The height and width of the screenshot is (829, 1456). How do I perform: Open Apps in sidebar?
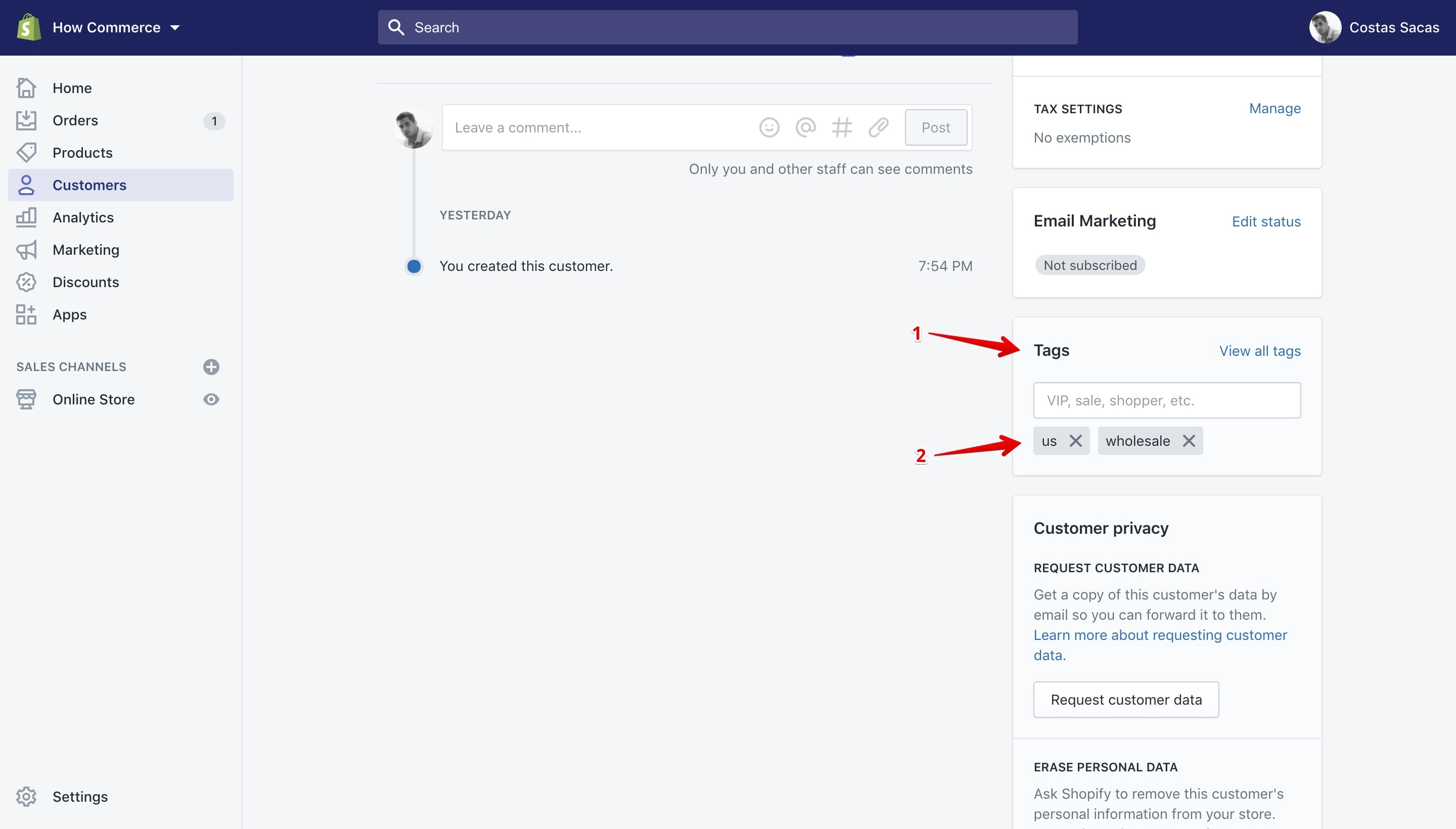(x=69, y=314)
